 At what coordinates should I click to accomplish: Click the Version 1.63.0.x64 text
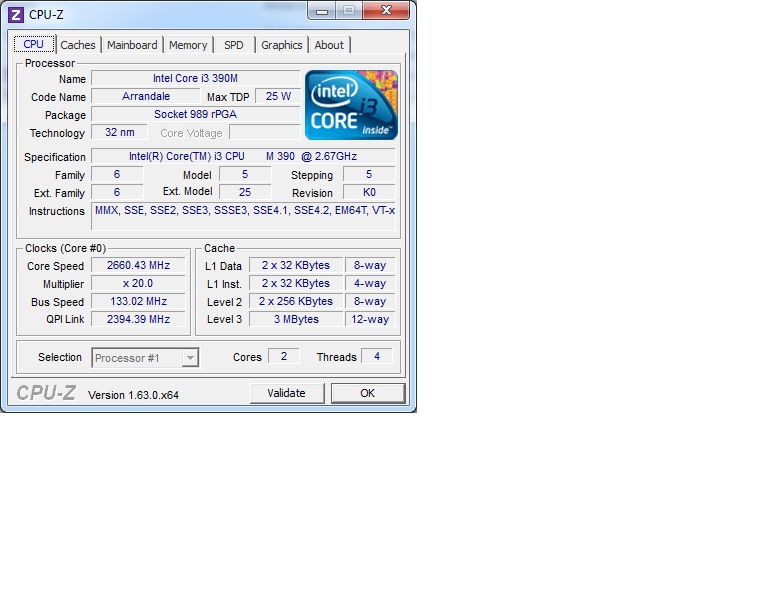(133, 395)
